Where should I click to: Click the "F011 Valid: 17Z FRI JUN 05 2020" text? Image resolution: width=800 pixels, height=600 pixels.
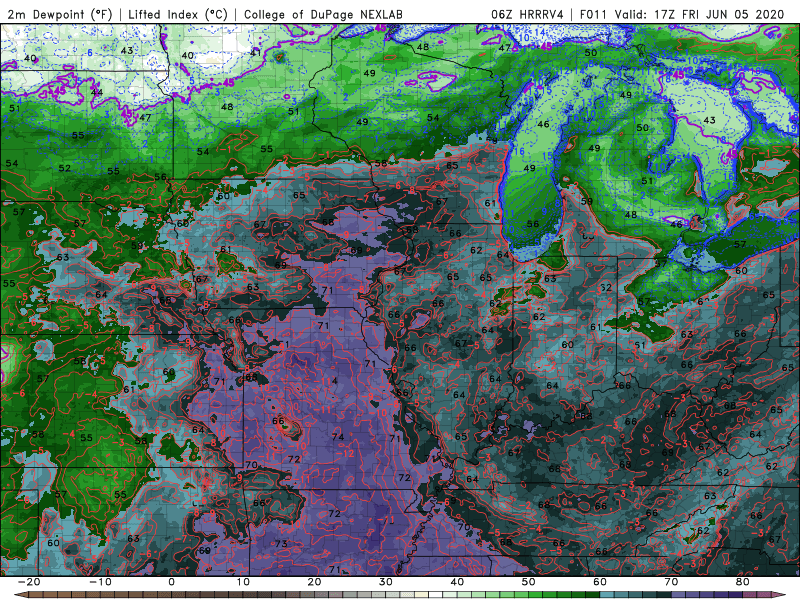click(682, 15)
